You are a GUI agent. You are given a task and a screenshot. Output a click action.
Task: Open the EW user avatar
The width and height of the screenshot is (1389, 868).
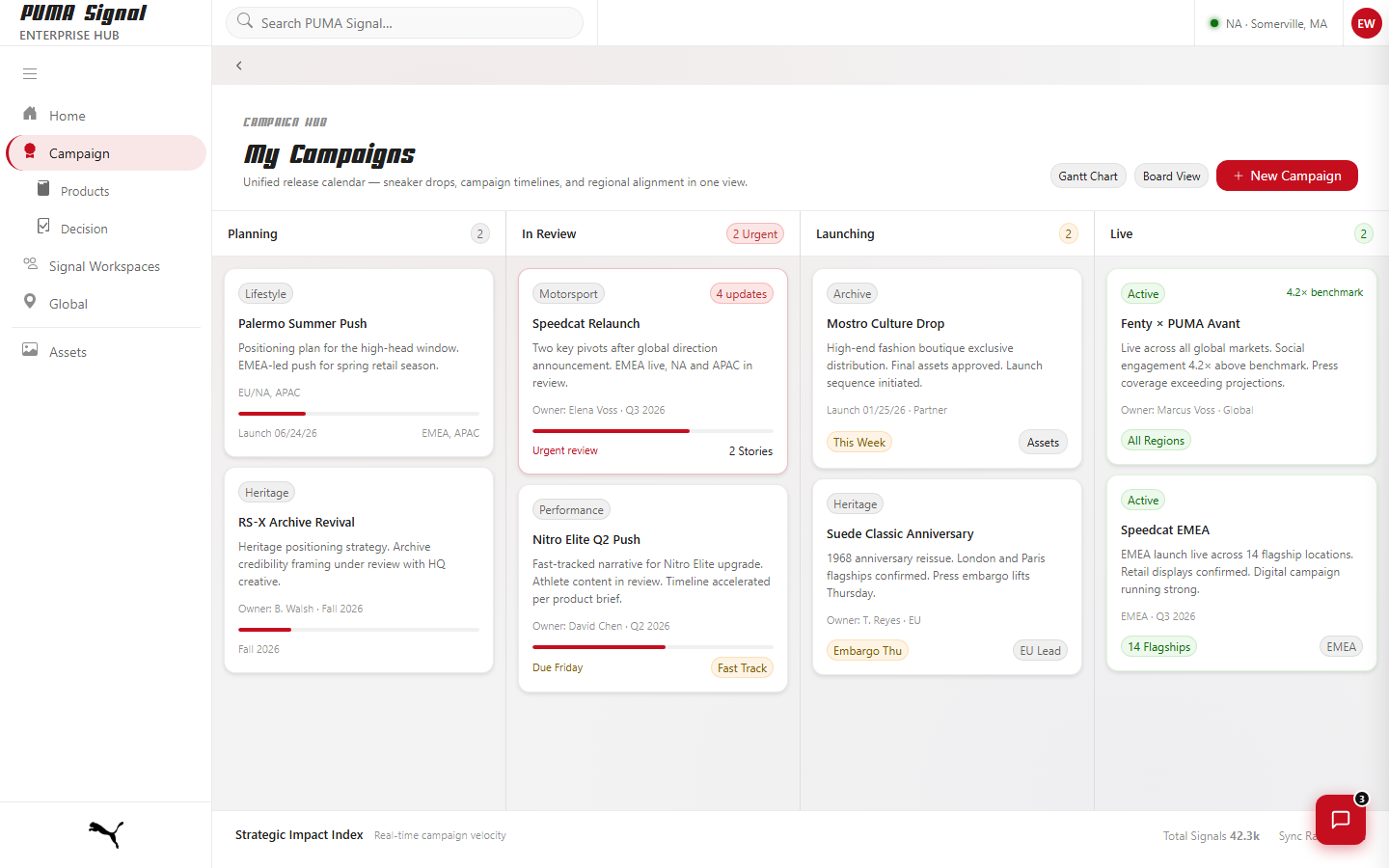pyautogui.click(x=1367, y=23)
